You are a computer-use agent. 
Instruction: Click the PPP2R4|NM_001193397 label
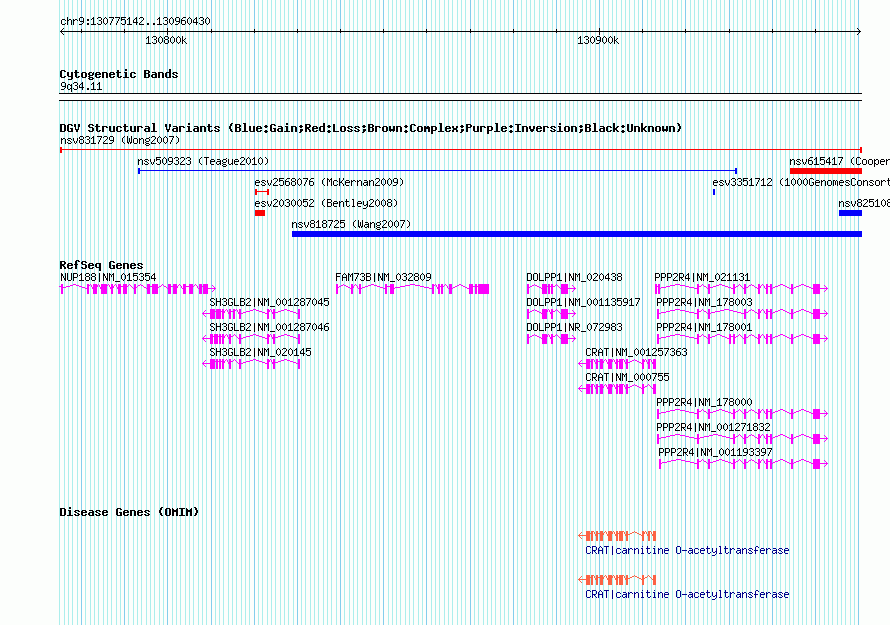point(715,452)
